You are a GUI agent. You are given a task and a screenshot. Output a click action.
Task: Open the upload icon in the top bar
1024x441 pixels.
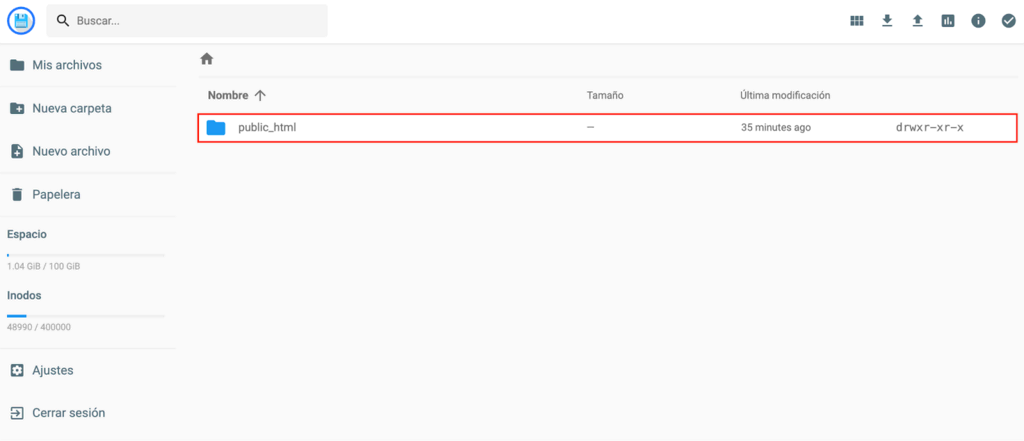917,21
